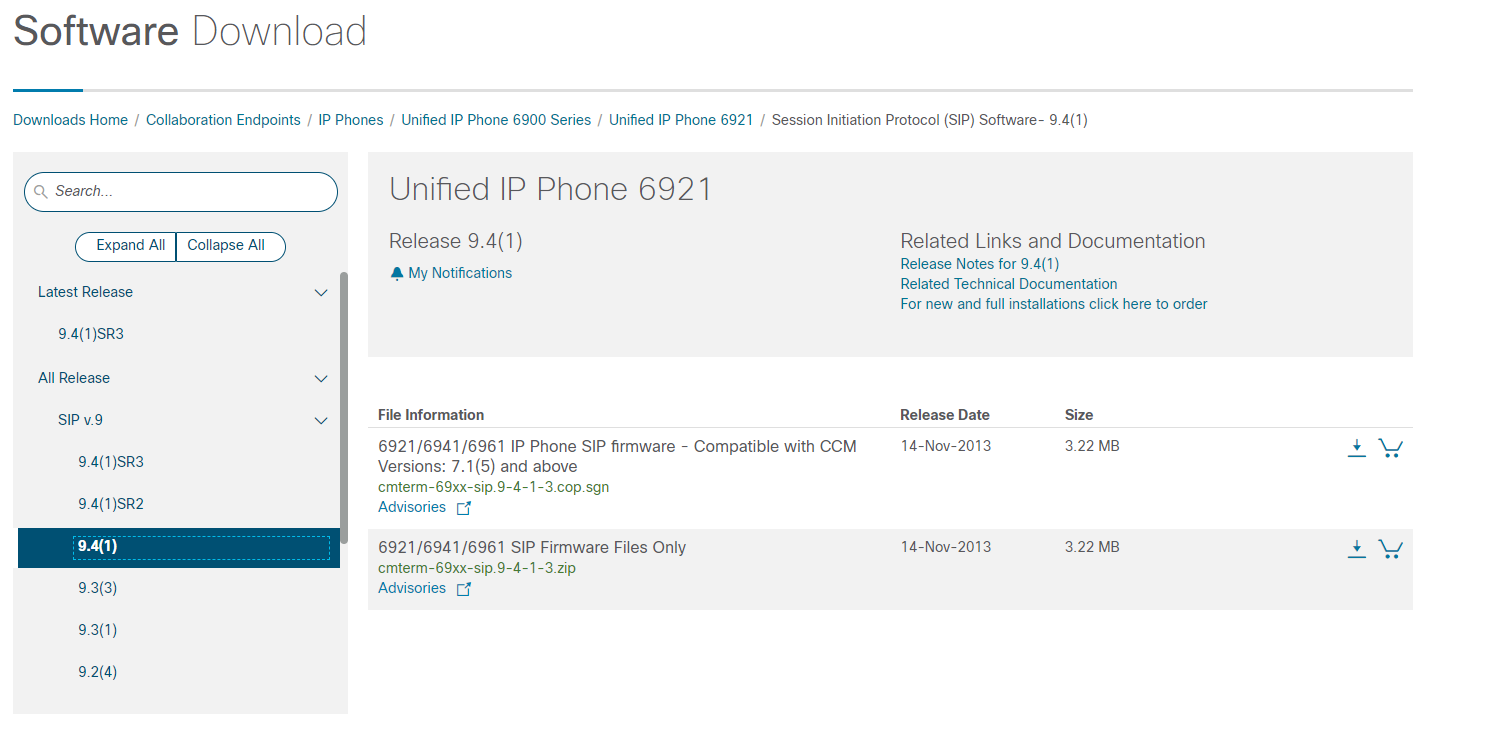This screenshot has width=1497, height=732.
Task: Click the SIP v.9 label
Action: pyautogui.click(x=81, y=420)
